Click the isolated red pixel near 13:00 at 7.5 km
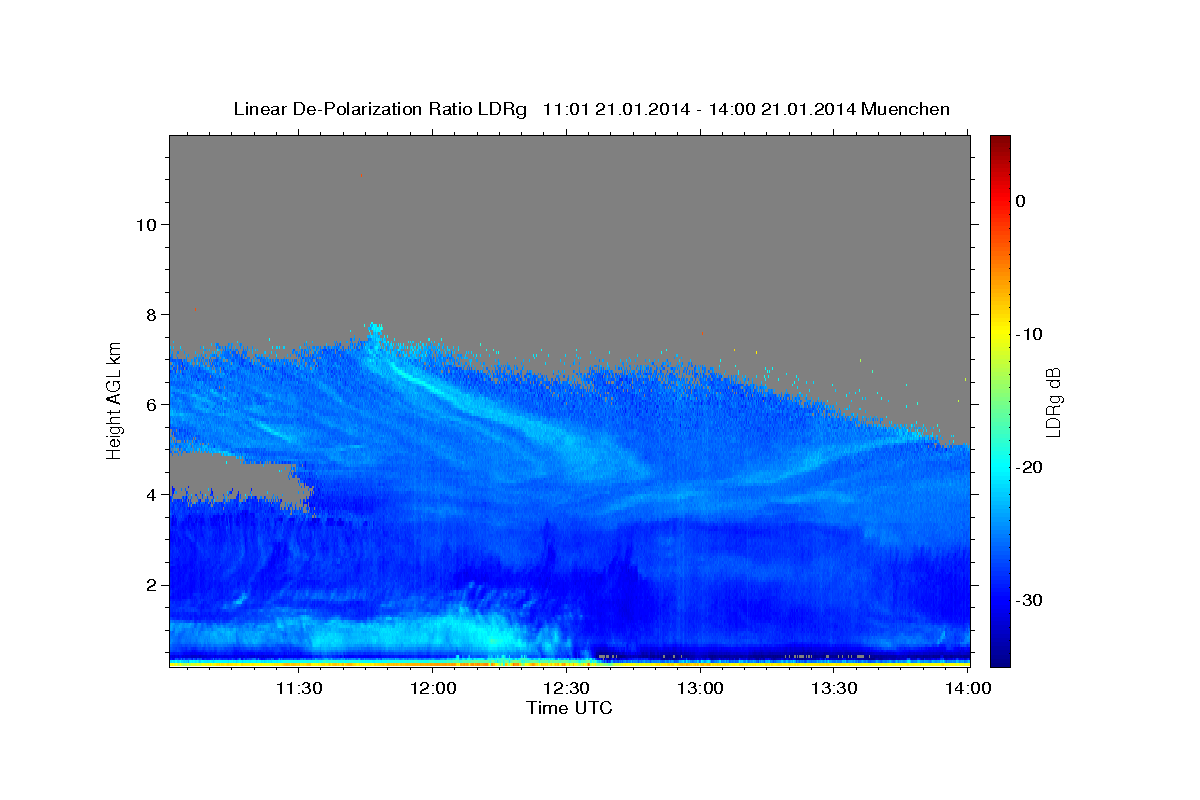This screenshot has width=1200, height=800. pyautogui.click(x=702, y=333)
